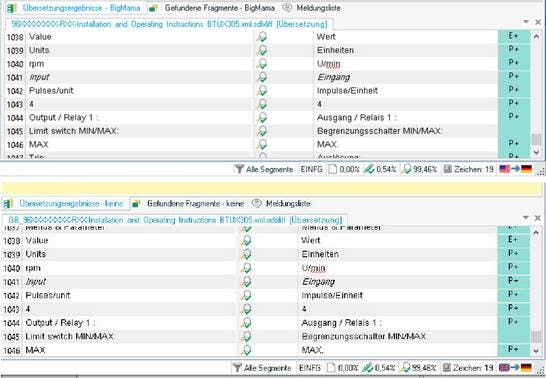Viewport: 546px width, 378px height.
Task: Switch to Übersetzungsergebnisse - BigMama tab
Action: click(74, 8)
